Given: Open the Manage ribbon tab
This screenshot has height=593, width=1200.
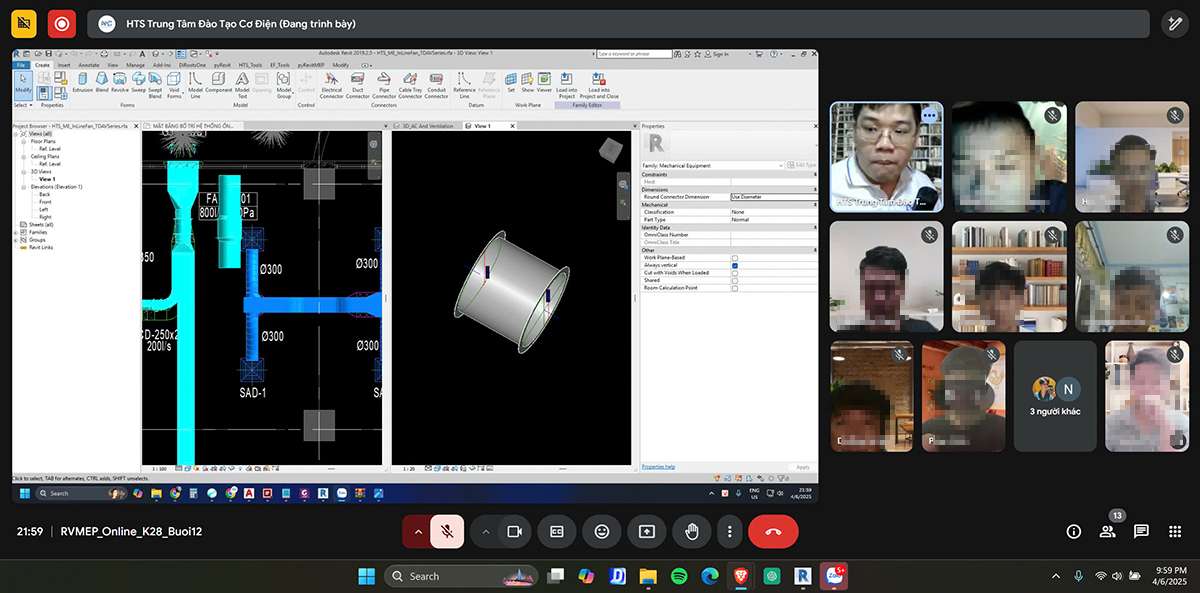Looking at the screenshot, I should pos(135,65).
